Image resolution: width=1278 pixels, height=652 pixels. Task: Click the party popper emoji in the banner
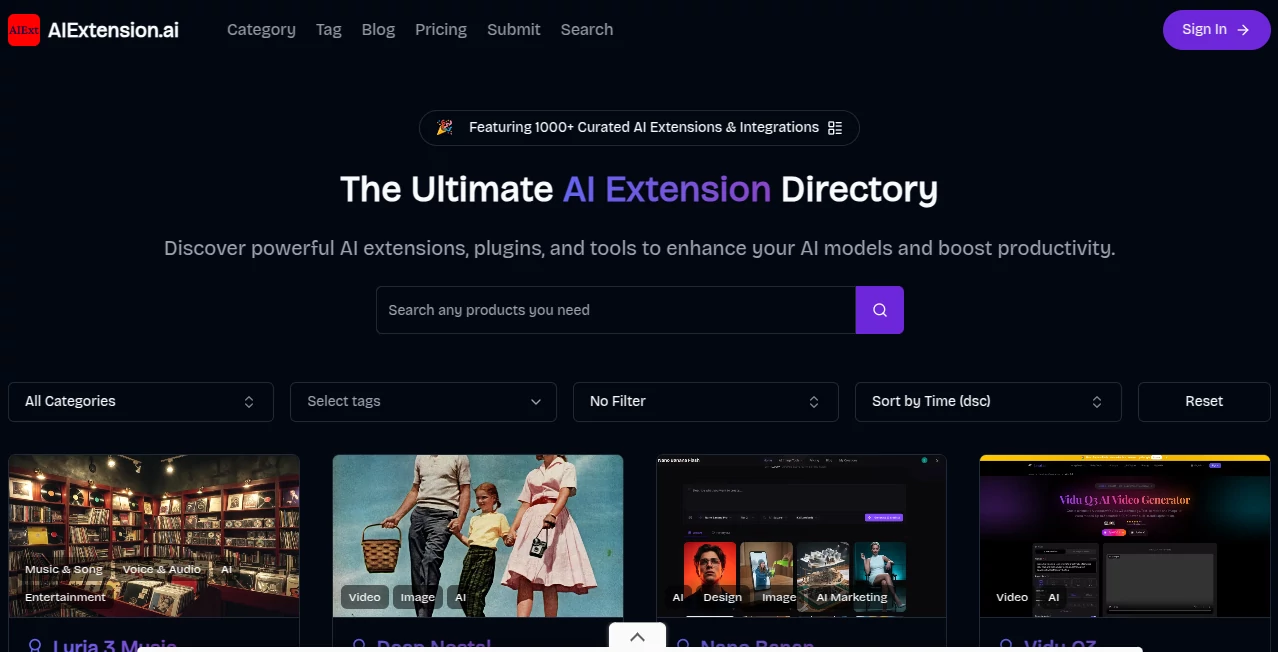[x=444, y=127]
